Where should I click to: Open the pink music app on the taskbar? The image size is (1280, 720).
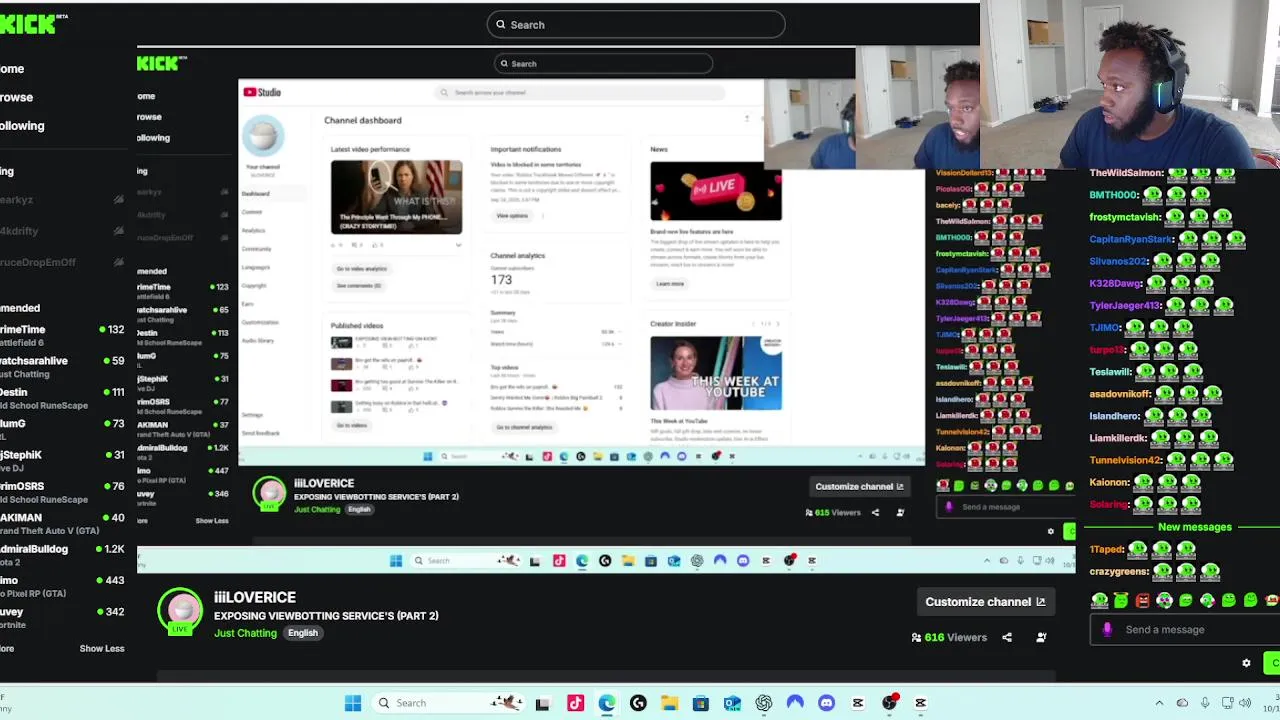(575, 703)
